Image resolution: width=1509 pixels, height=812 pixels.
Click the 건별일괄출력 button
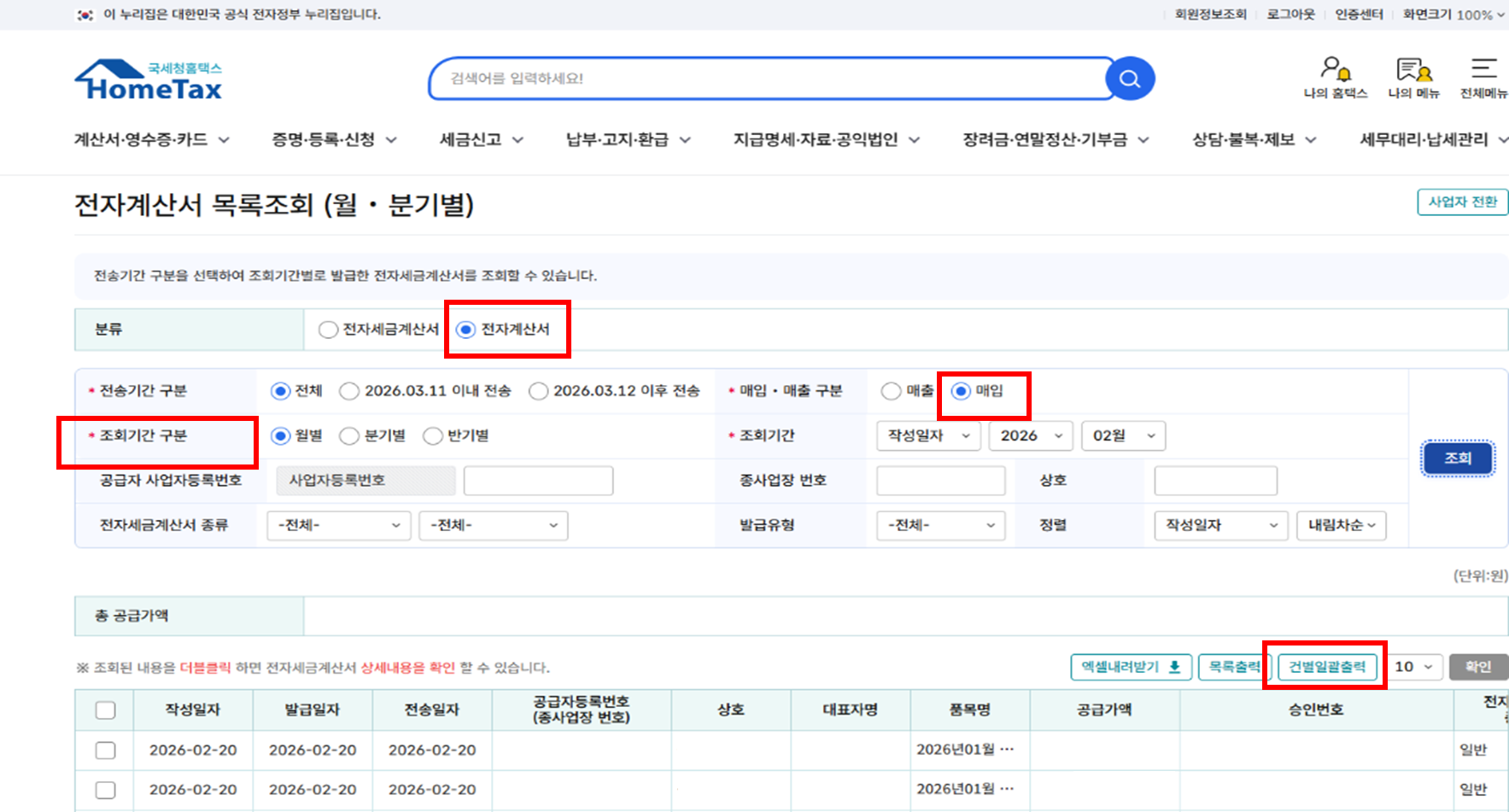coord(1326,667)
